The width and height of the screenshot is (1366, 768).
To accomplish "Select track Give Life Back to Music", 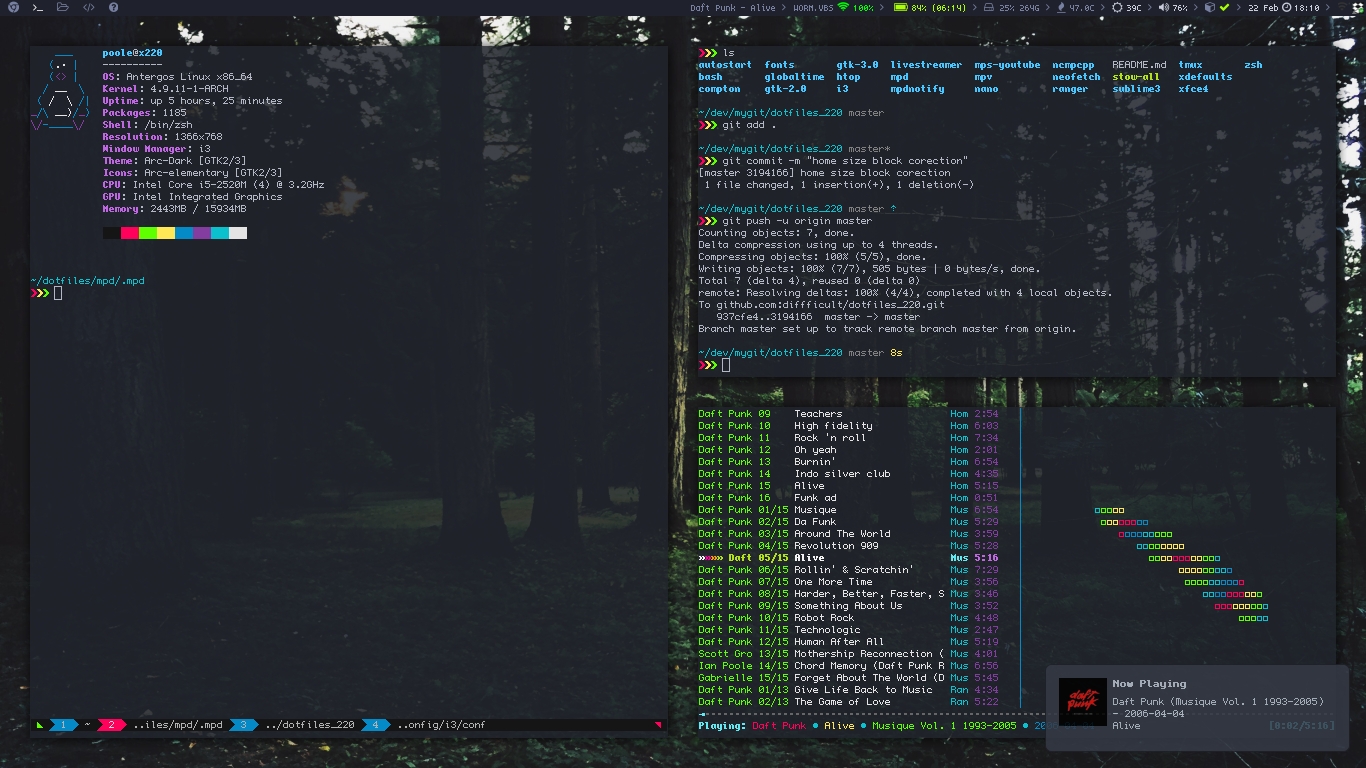I will coord(848,690).
